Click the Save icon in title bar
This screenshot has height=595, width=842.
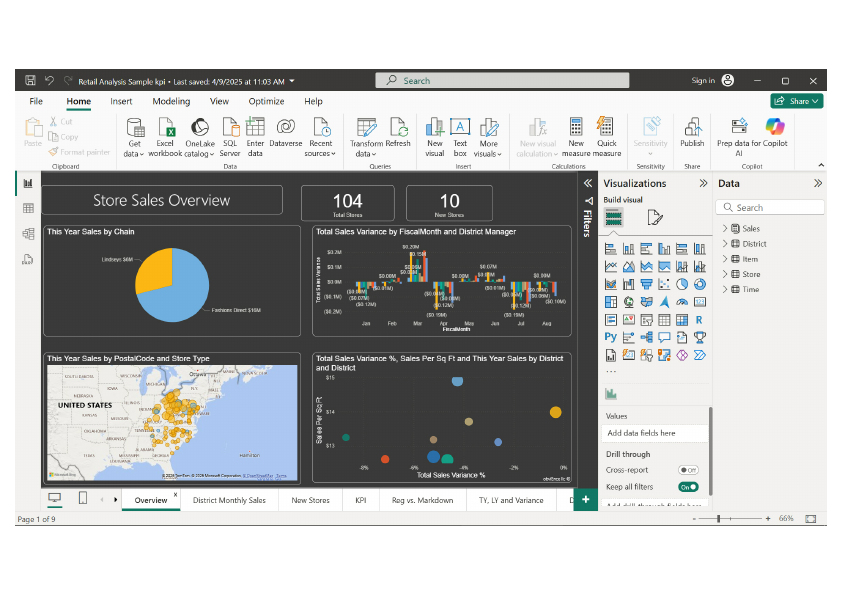31,81
